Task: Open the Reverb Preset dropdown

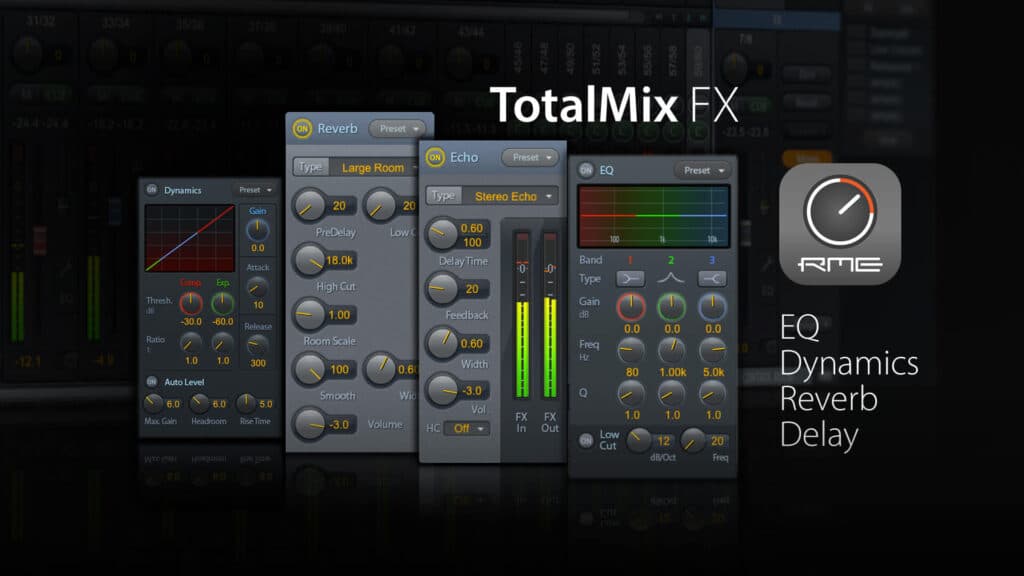Action: [x=398, y=128]
